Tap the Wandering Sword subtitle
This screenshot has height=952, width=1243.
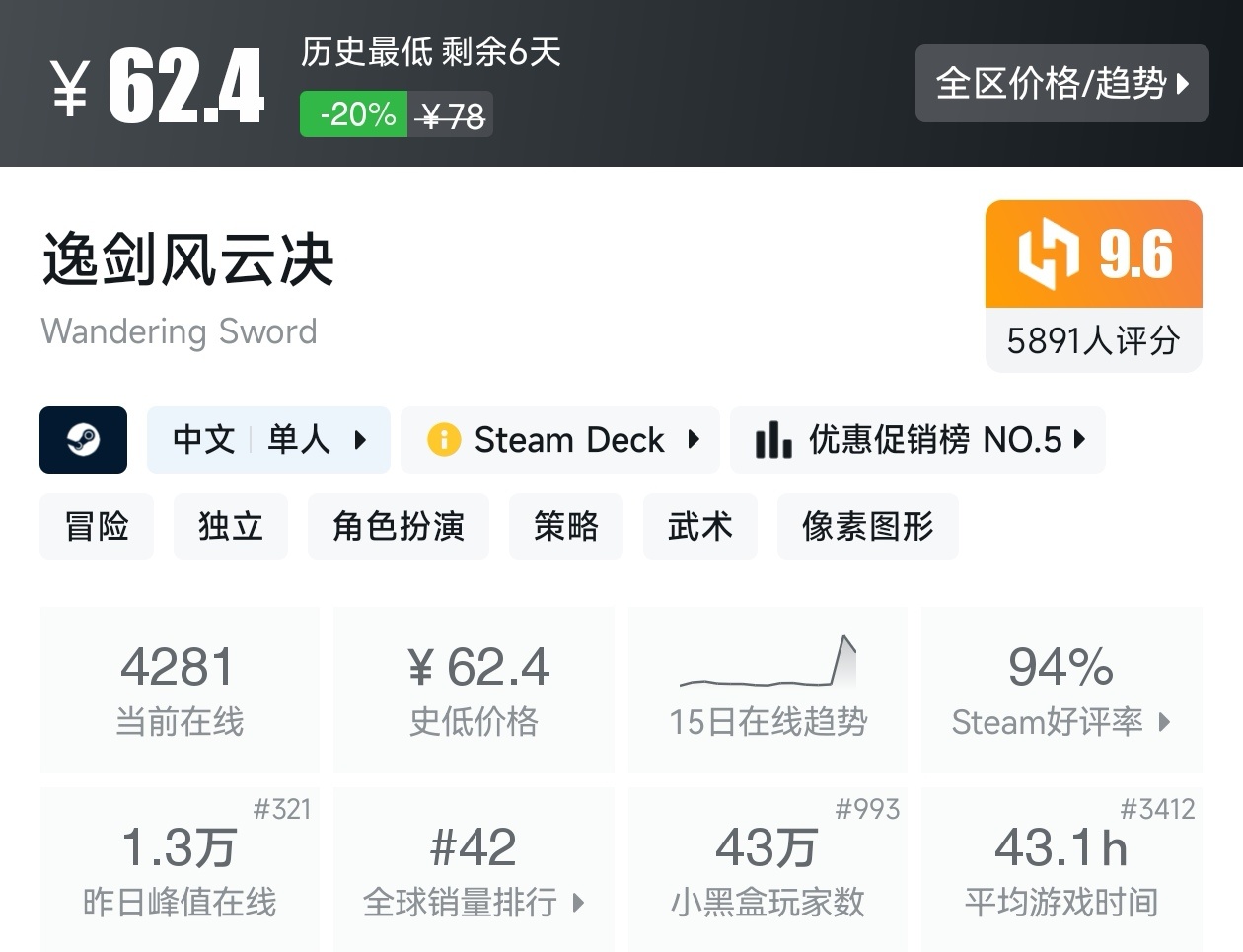pyautogui.click(x=180, y=331)
